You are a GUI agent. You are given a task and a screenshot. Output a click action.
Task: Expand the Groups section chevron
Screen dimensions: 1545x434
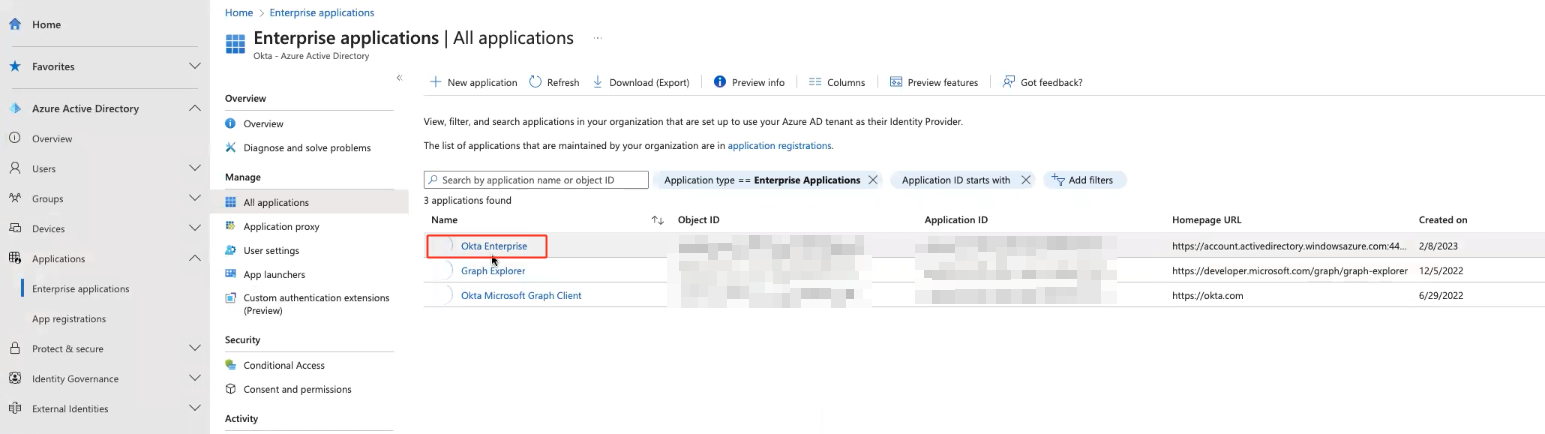click(195, 198)
